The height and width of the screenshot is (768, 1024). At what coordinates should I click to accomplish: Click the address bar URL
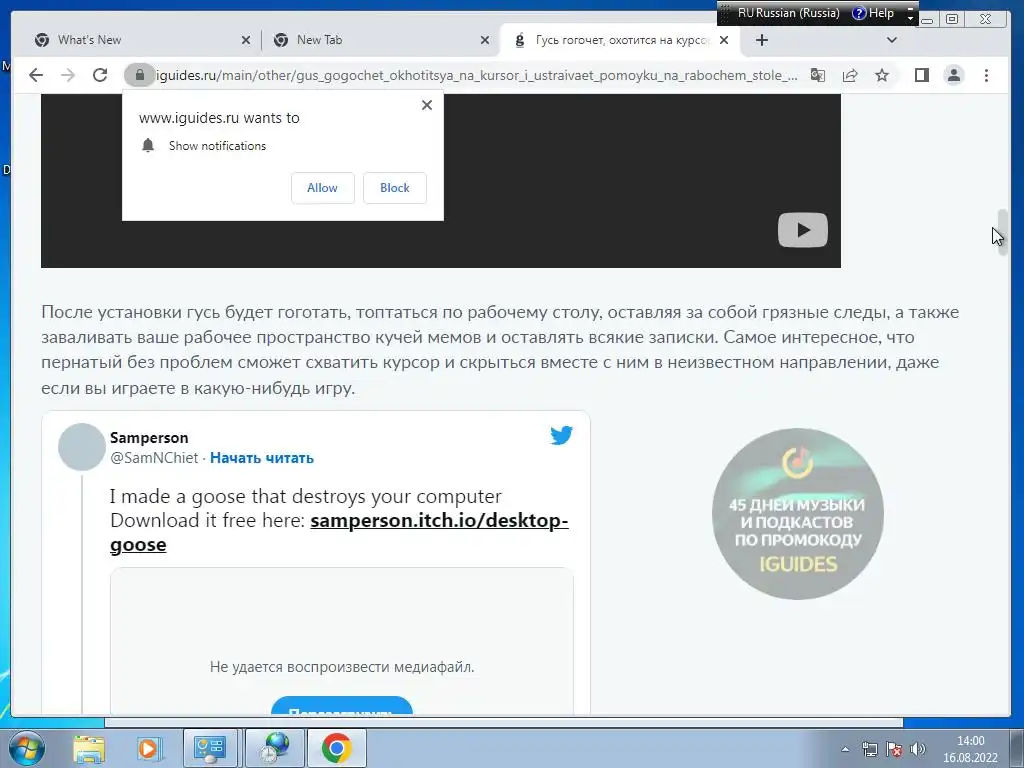[477, 75]
